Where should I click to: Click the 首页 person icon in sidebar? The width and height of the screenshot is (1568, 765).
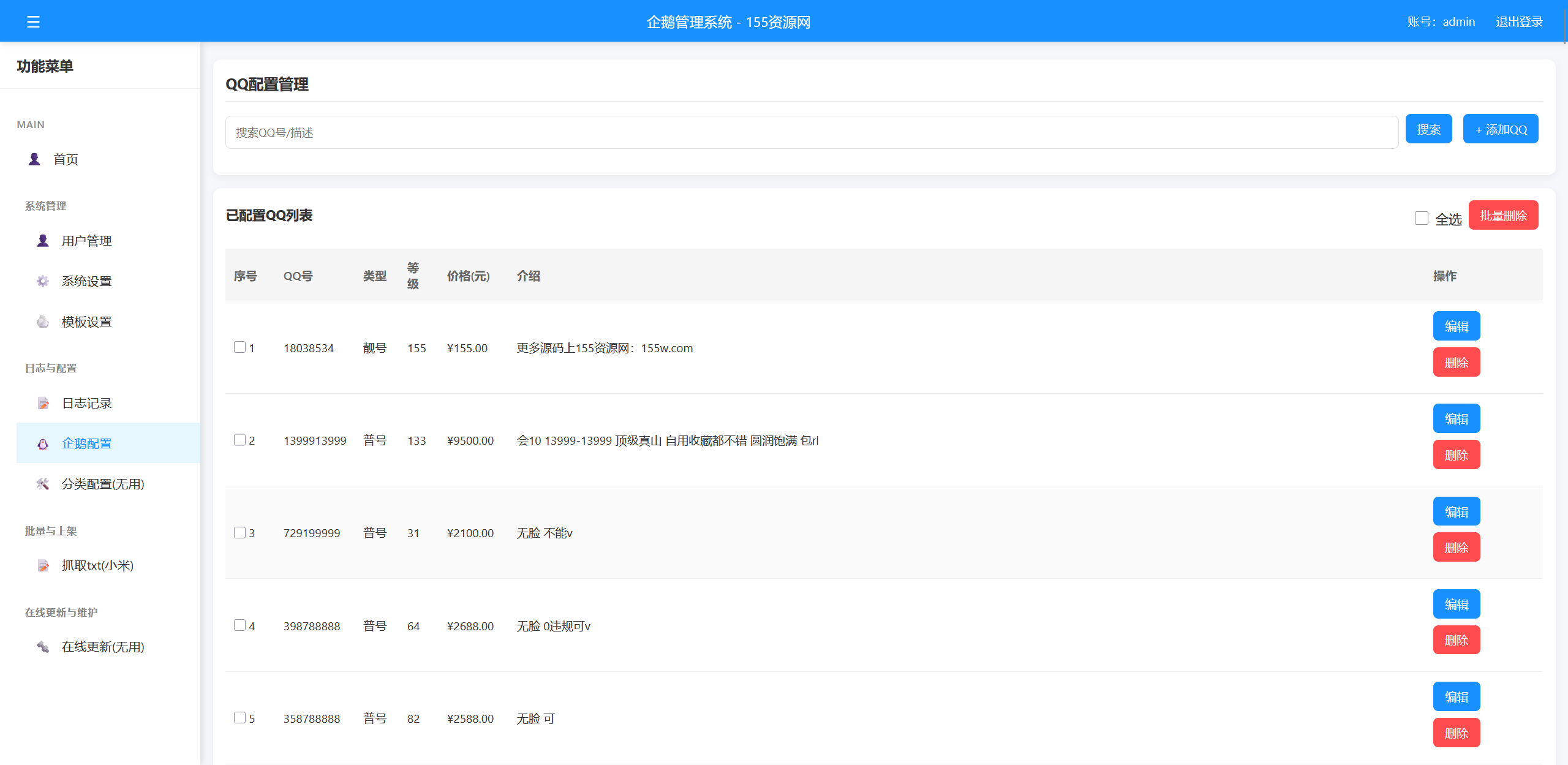tap(34, 159)
